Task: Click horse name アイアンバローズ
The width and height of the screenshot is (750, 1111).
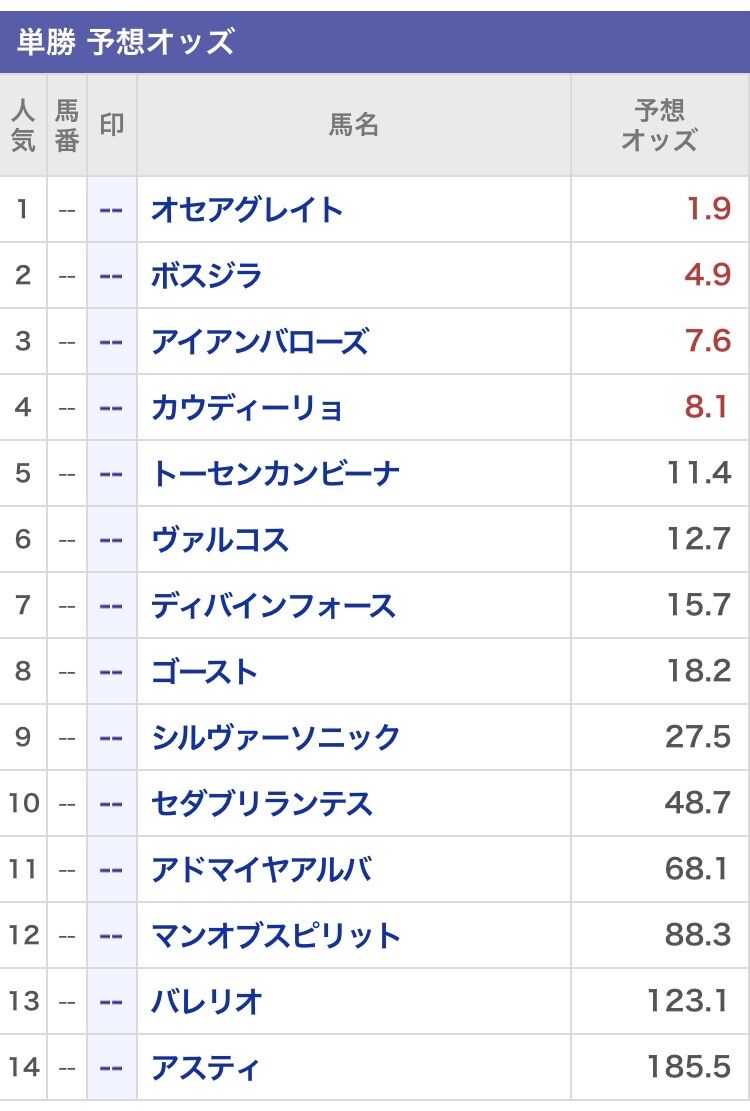Action: (259, 342)
